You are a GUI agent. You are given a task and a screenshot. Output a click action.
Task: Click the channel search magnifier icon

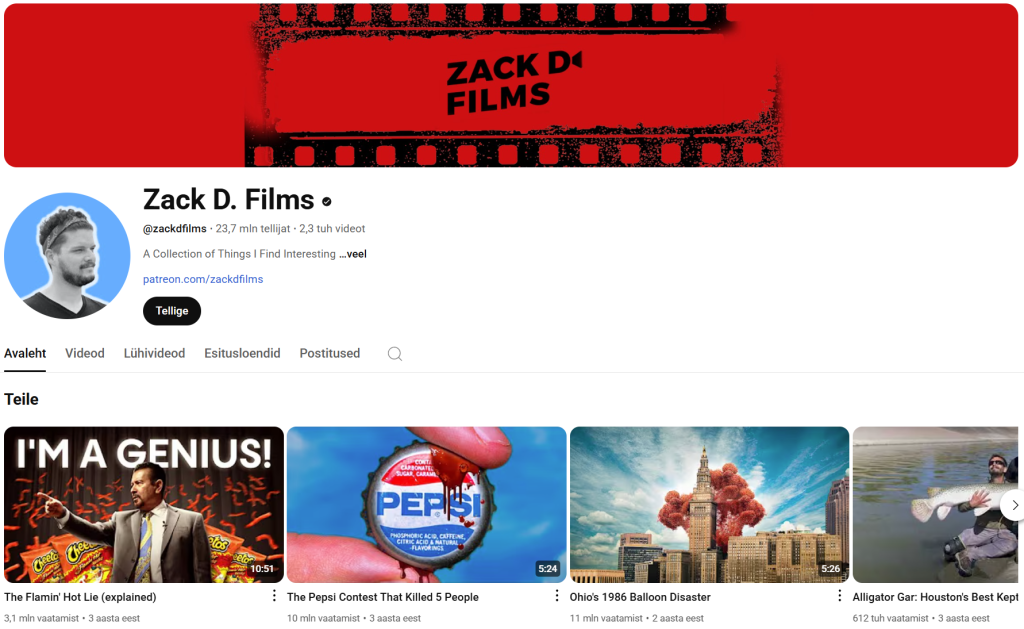(x=395, y=354)
